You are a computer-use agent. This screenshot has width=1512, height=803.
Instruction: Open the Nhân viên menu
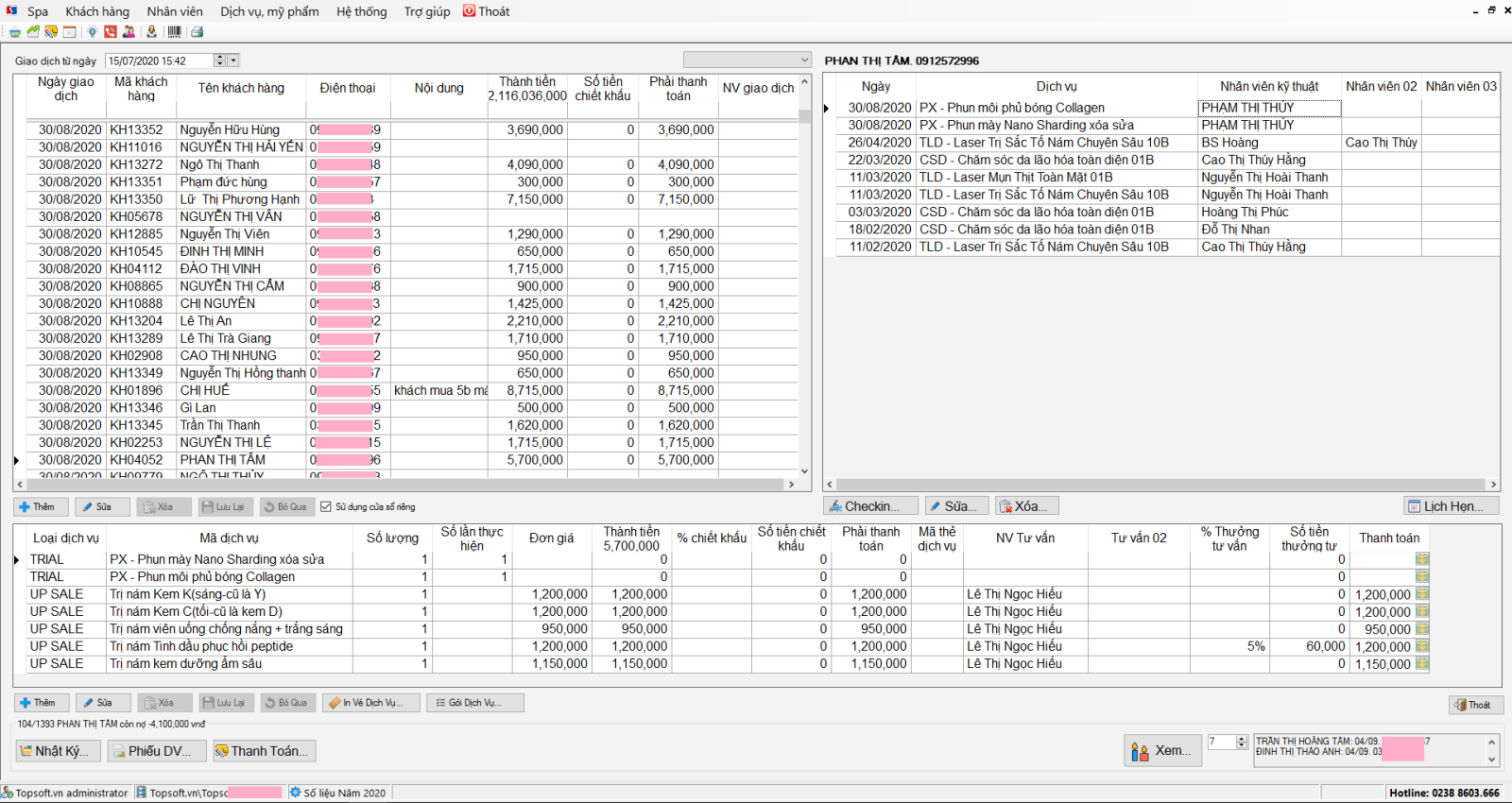175,11
